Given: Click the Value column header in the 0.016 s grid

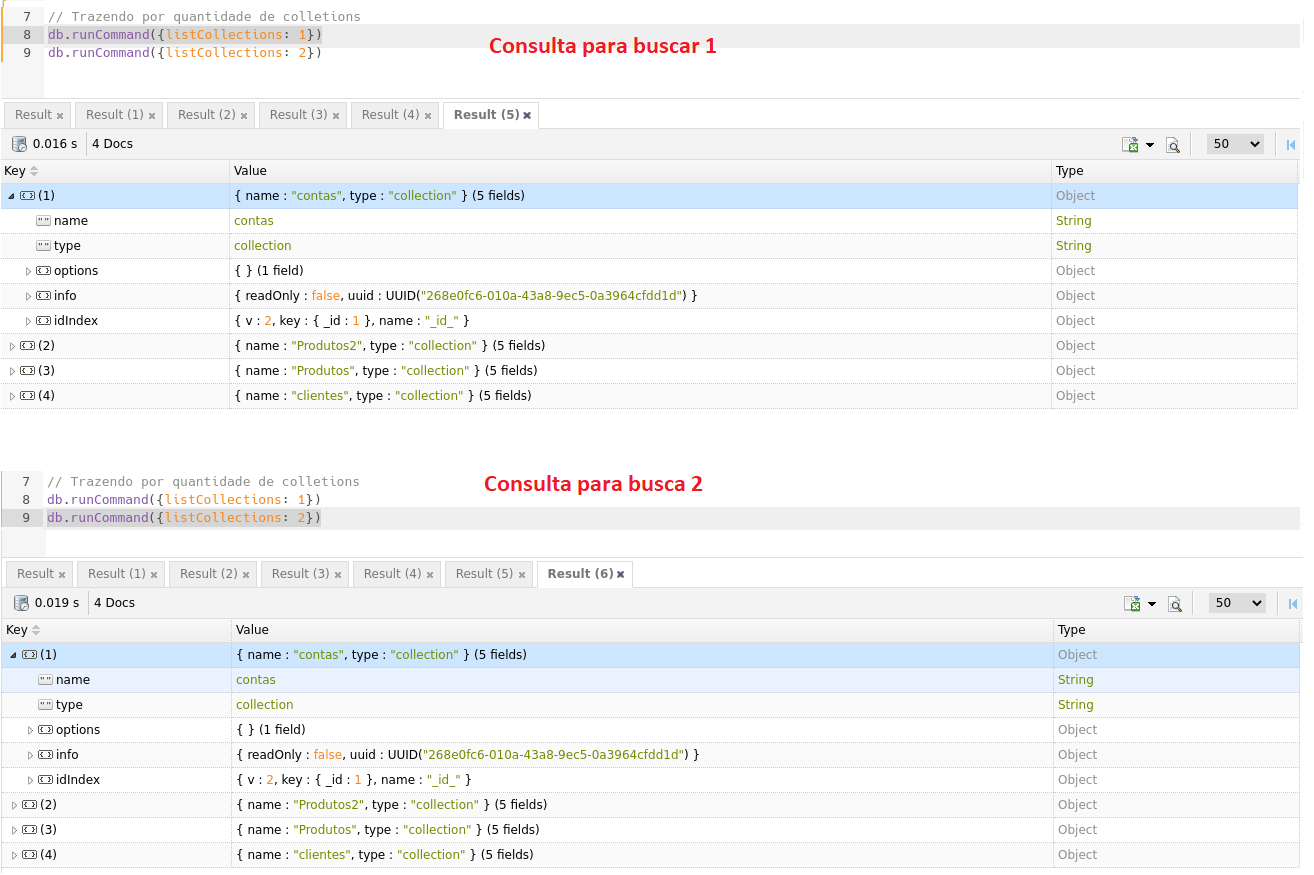Looking at the screenshot, I should (x=640, y=171).
